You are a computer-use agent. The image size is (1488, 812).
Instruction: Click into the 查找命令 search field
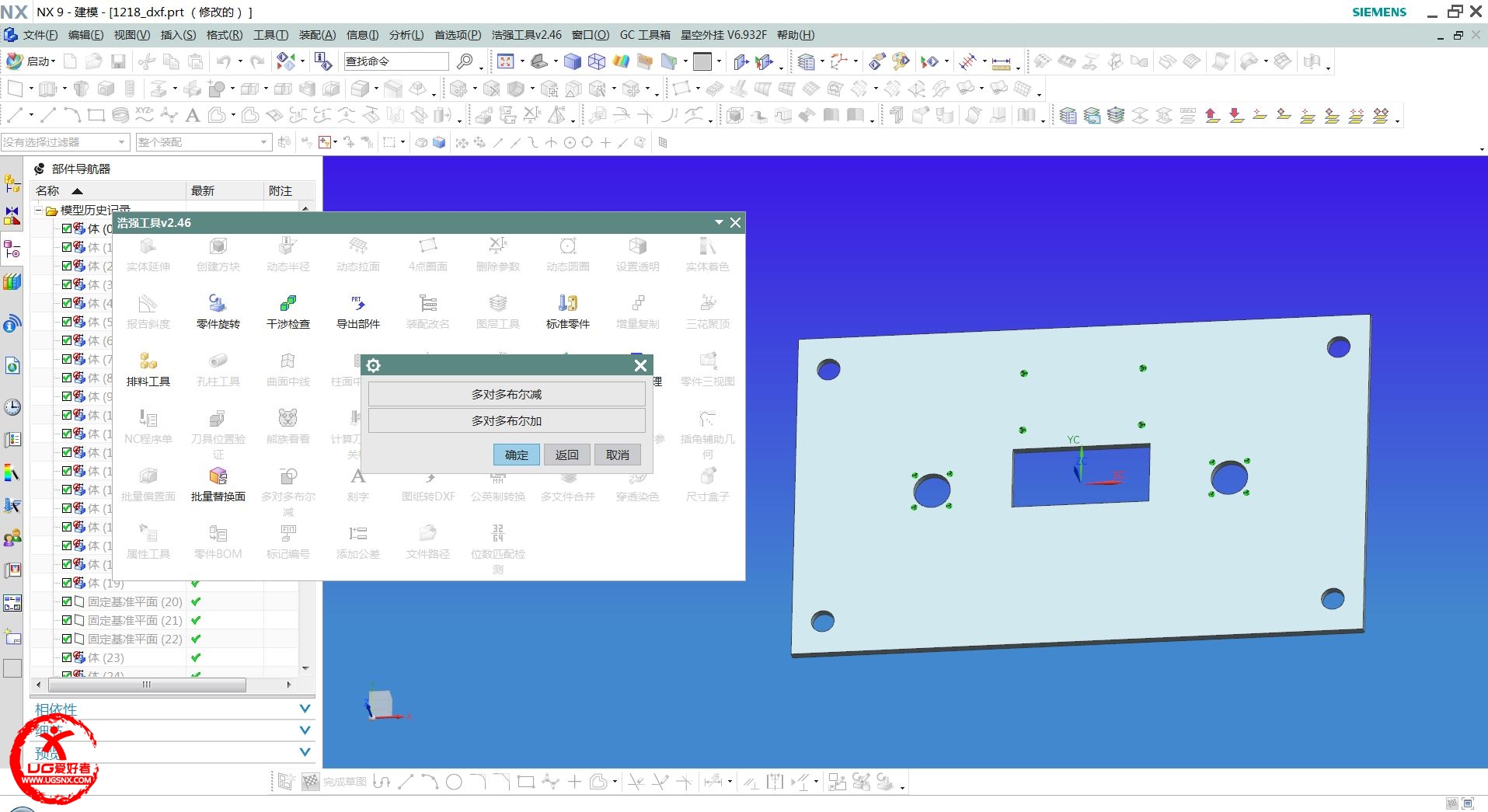396,61
